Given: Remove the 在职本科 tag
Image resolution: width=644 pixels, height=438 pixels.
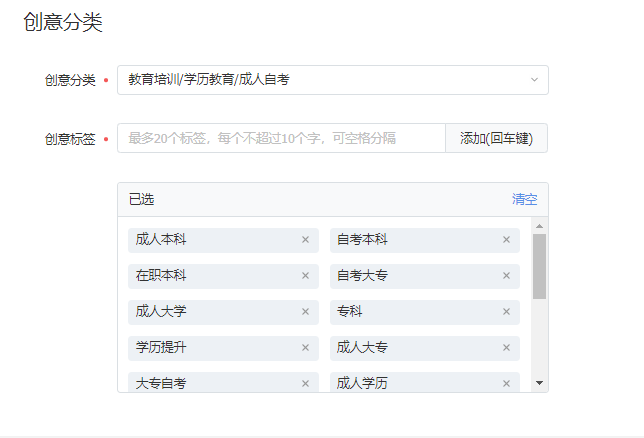Looking at the screenshot, I should pos(305,276).
